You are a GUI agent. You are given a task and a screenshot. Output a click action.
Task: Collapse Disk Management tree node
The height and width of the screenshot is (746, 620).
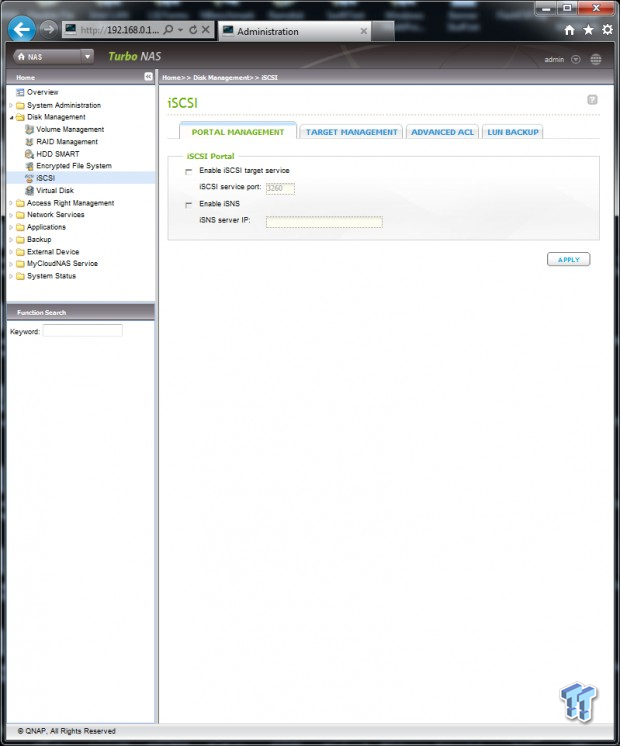point(11,118)
